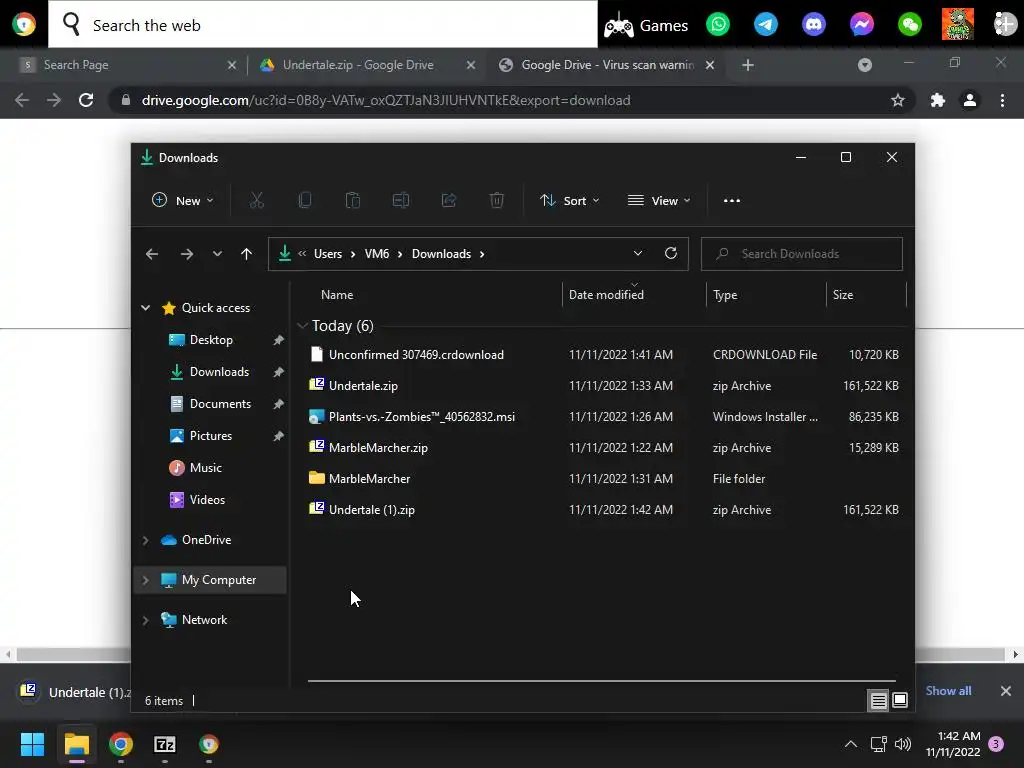Open the tab search dropdown button
This screenshot has width=1024, height=768.
(865, 65)
